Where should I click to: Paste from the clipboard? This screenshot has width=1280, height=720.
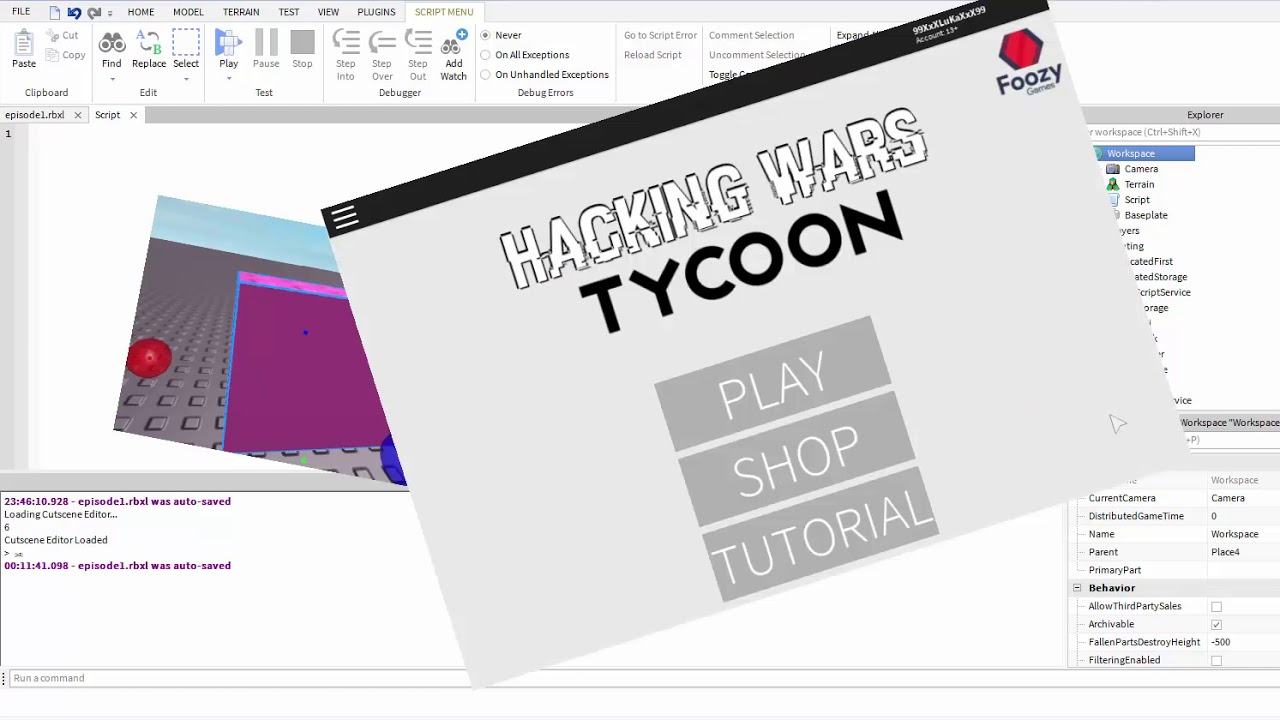(x=24, y=48)
